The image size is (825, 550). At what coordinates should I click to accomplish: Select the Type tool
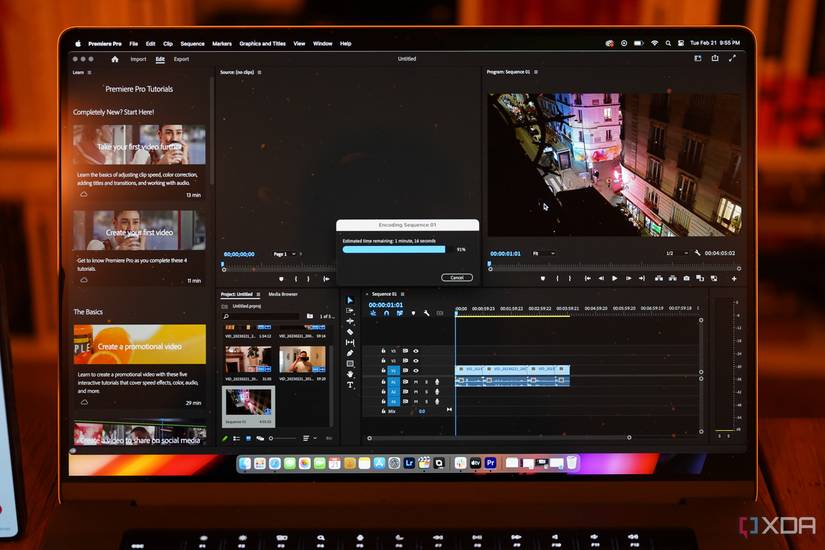(x=350, y=385)
